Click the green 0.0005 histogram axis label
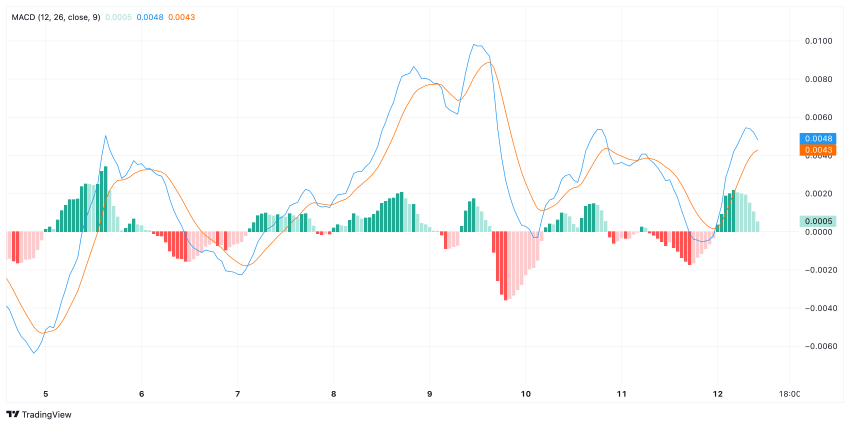850x426 pixels. click(x=817, y=221)
